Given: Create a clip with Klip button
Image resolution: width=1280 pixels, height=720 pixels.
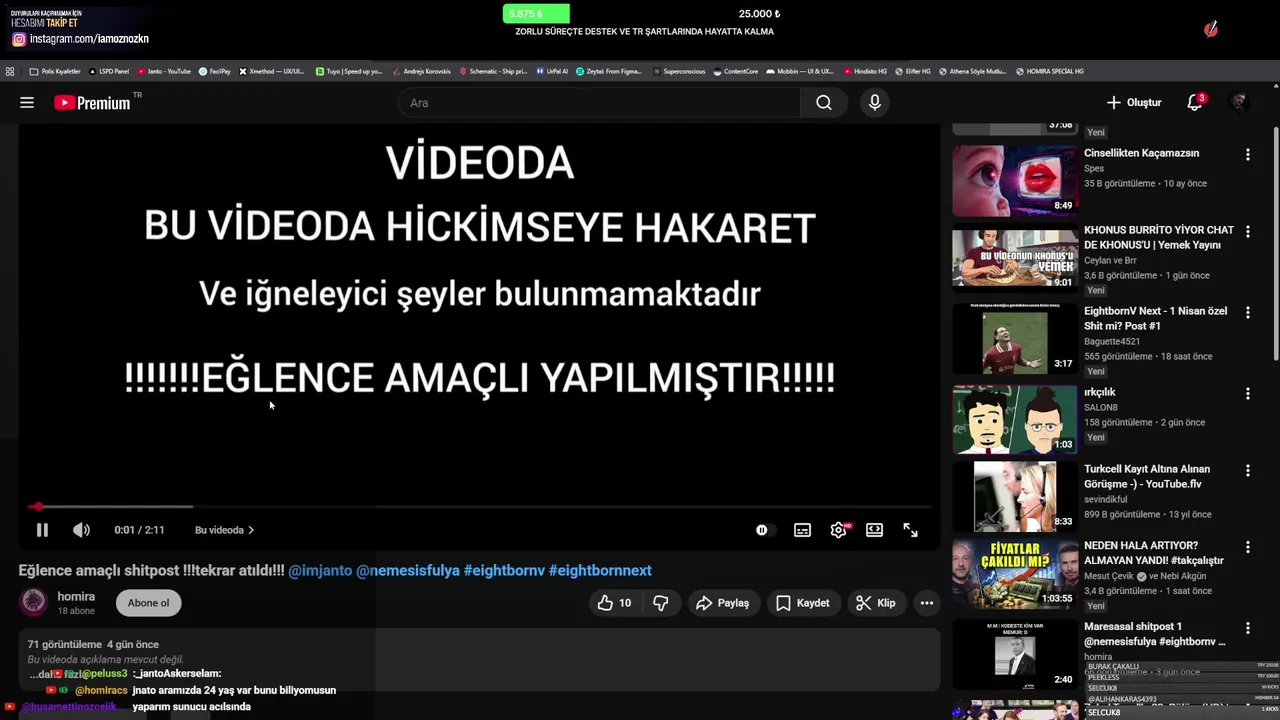Looking at the screenshot, I should pos(875,603).
